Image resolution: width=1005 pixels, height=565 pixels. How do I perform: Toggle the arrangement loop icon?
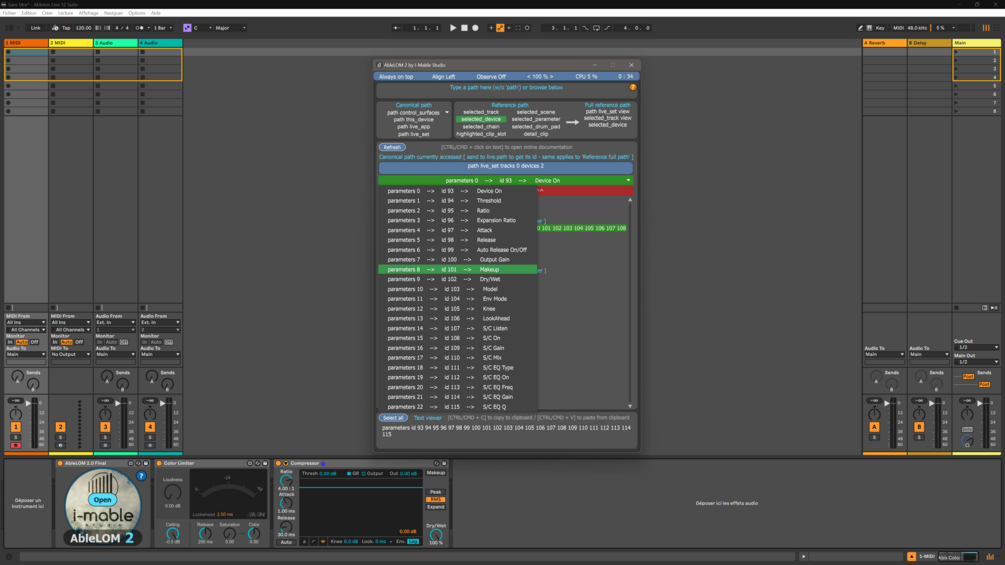(x=596, y=28)
